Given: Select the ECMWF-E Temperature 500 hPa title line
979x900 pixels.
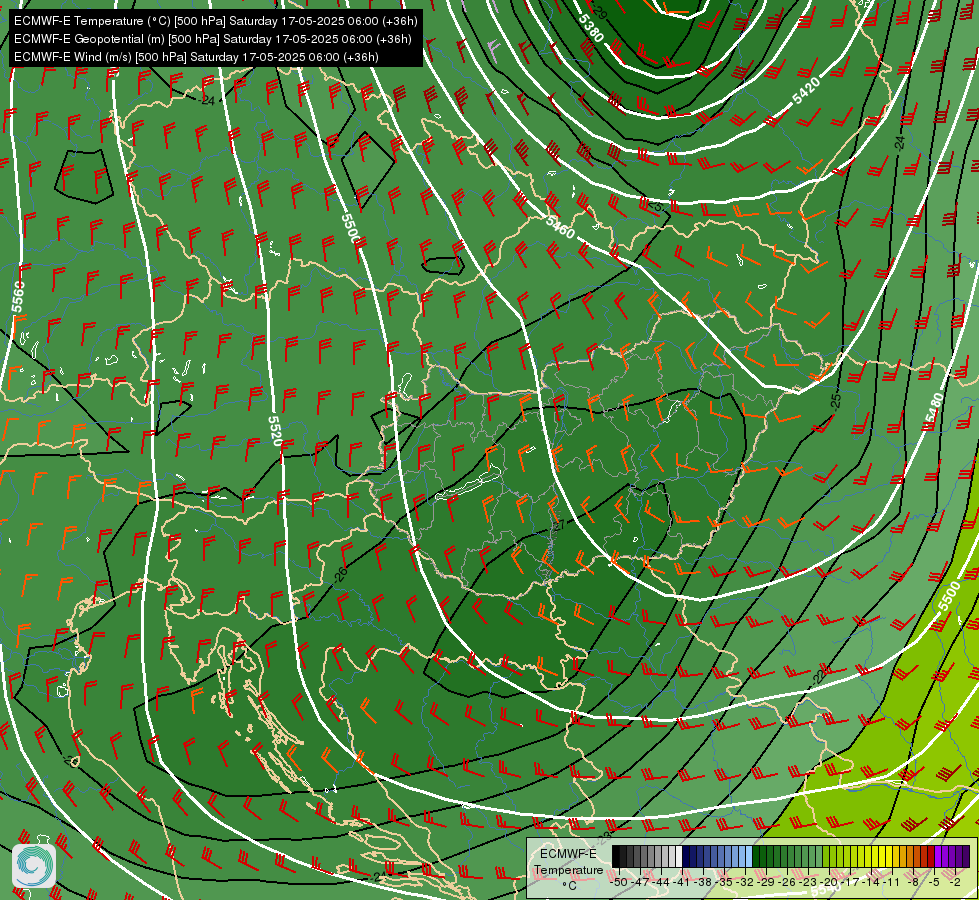Looking at the screenshot, I should tap(215, 21).
